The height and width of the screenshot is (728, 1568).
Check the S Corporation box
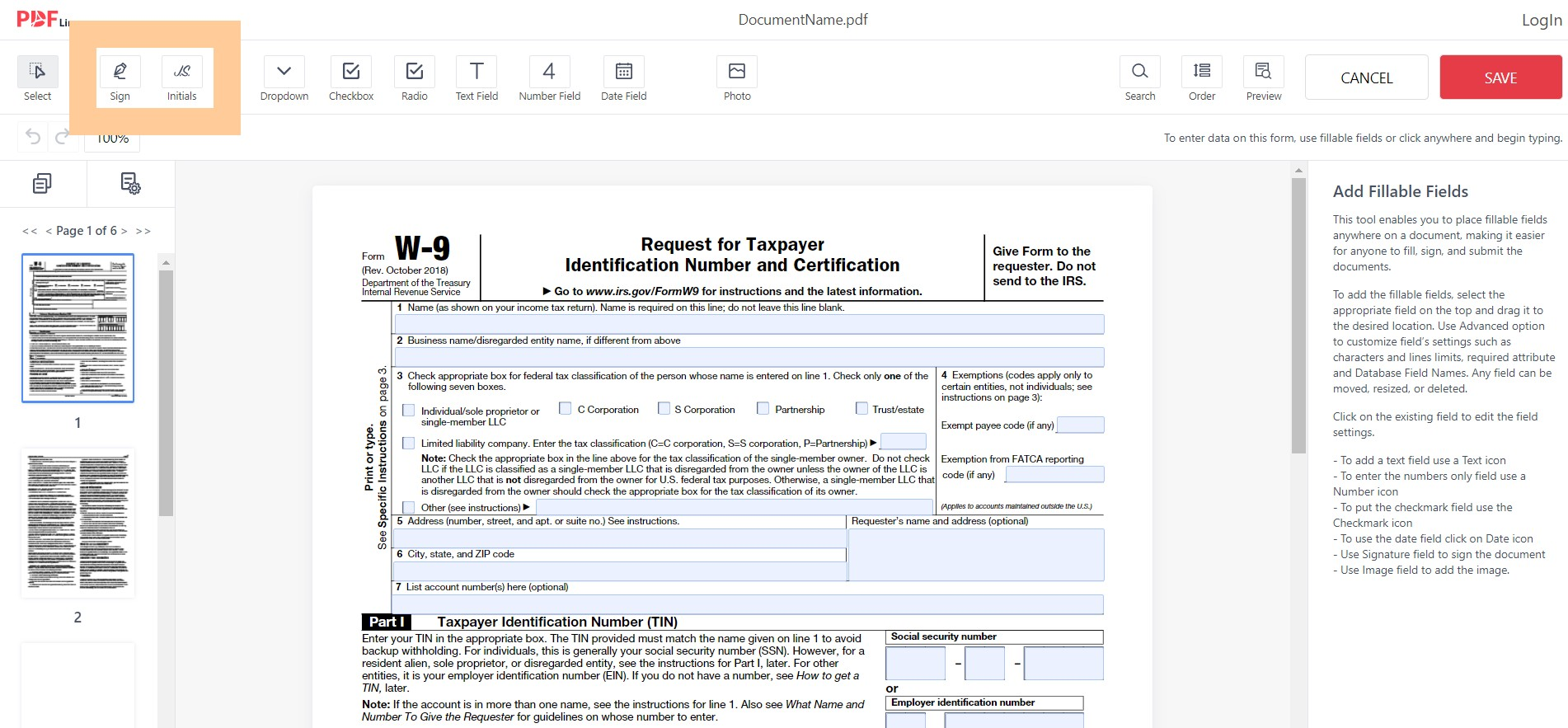click(x=664, y=408)
